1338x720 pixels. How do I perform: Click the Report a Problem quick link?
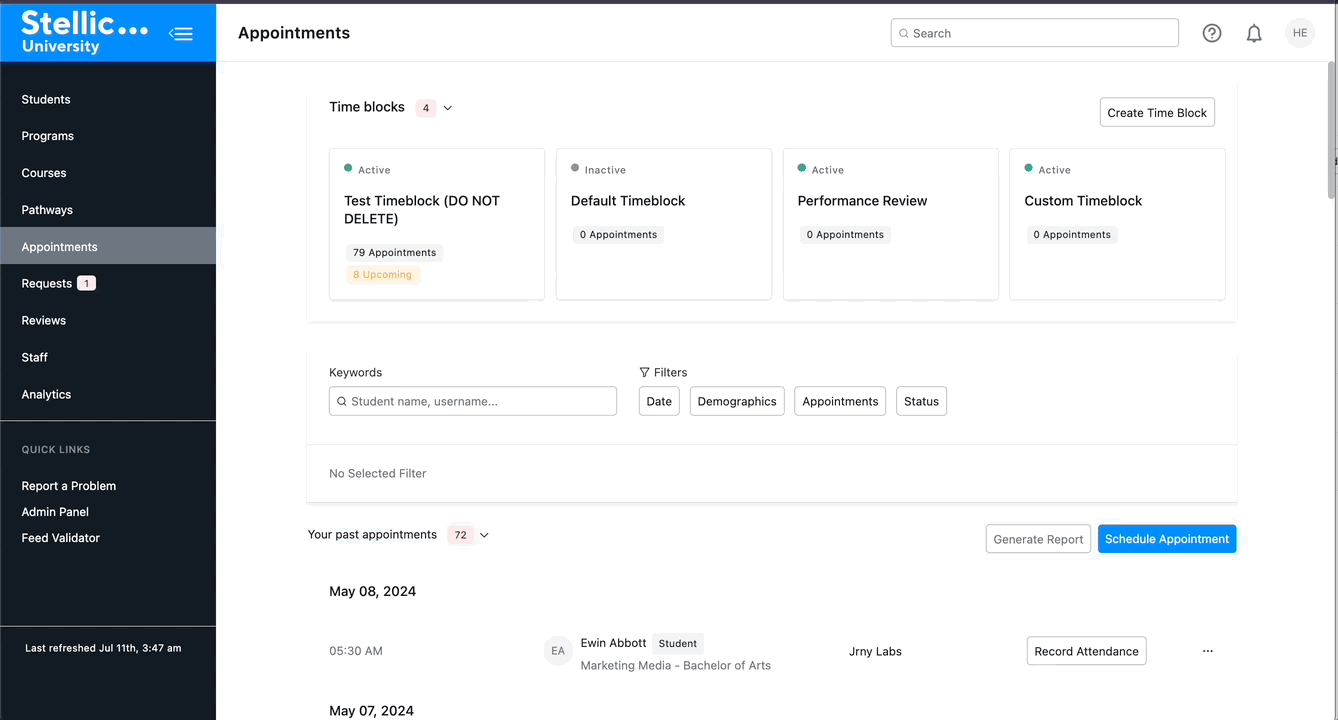[69, 486]
